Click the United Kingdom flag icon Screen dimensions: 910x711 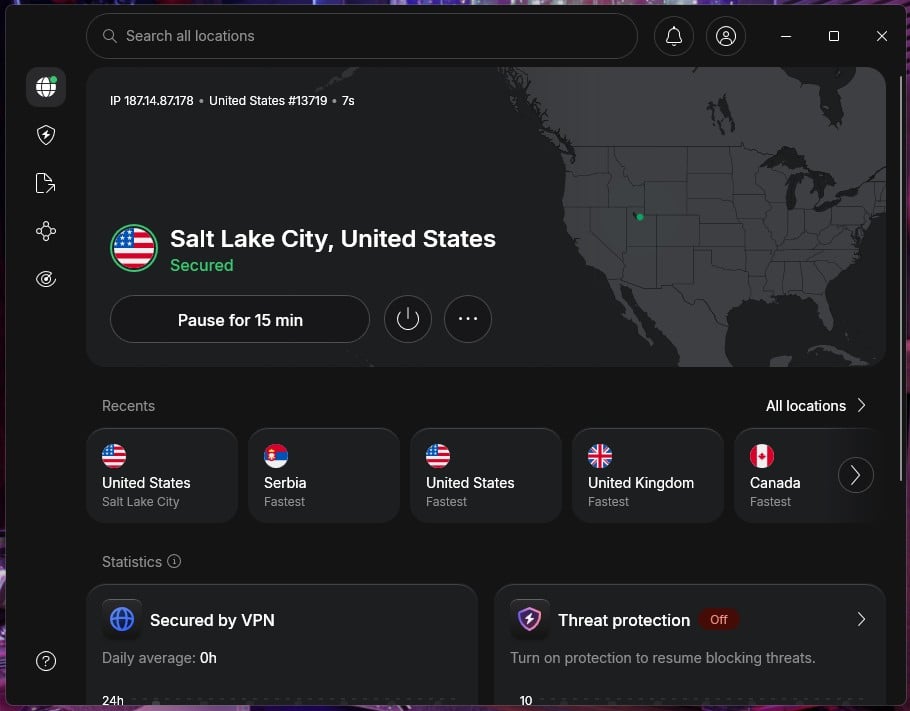[x=600, y=456]
